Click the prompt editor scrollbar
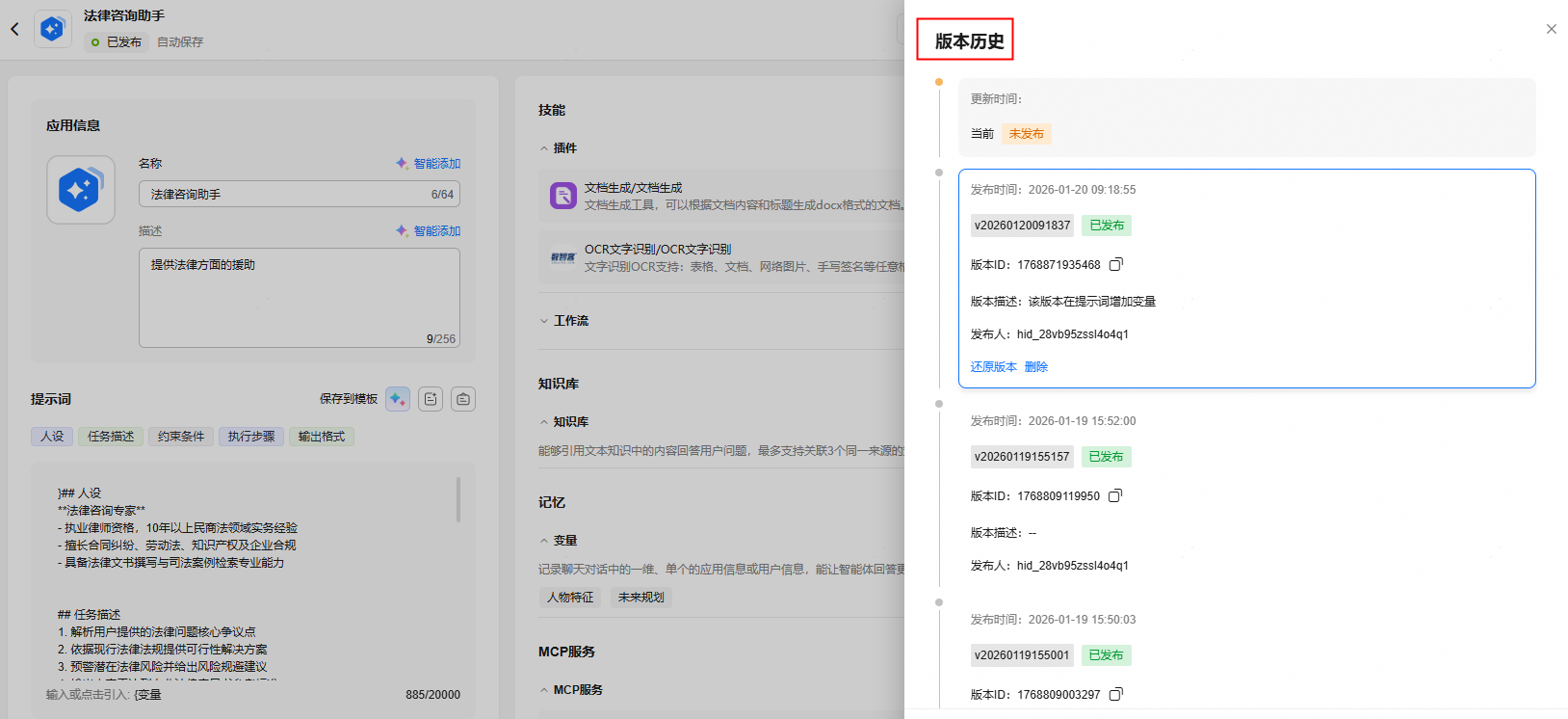 [x=458, y=499]
